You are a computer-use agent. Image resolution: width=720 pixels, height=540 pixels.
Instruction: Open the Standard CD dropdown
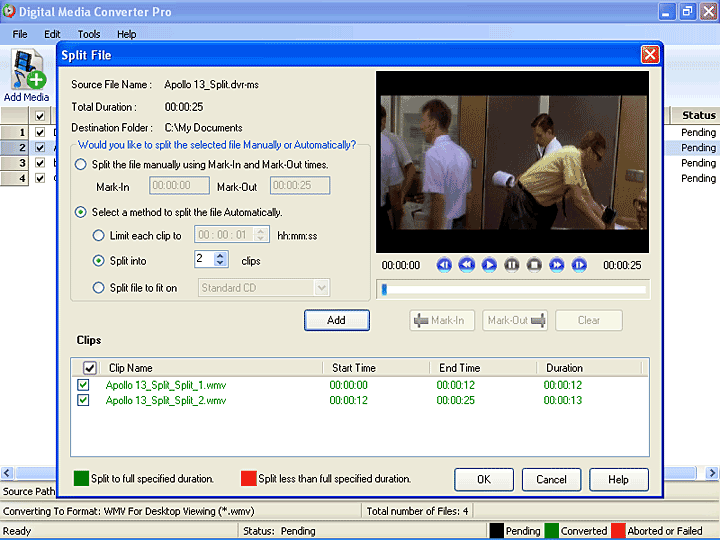pyautogui.click(x=321, y=288)
